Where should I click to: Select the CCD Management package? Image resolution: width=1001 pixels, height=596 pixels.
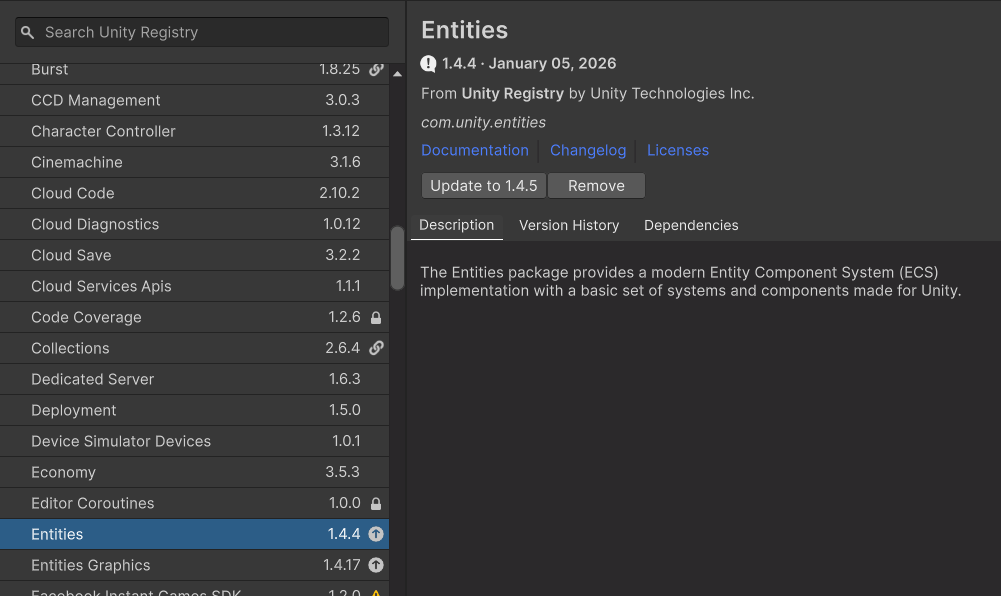(x=194, y=100)
